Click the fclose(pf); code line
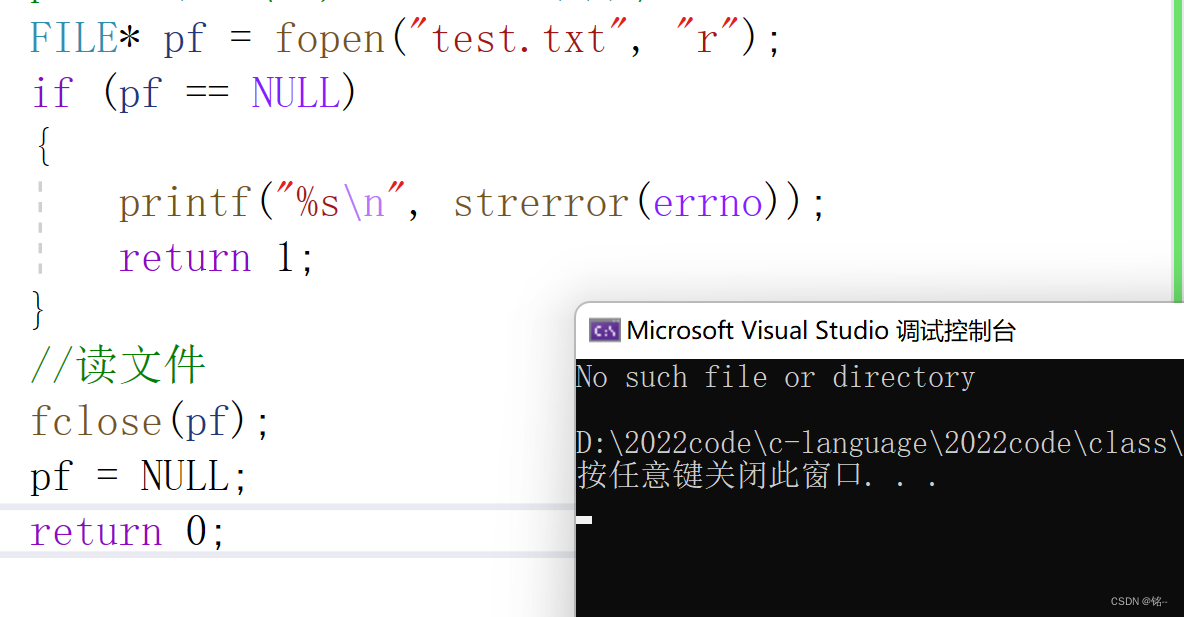1184x617 pixels. 150,421
